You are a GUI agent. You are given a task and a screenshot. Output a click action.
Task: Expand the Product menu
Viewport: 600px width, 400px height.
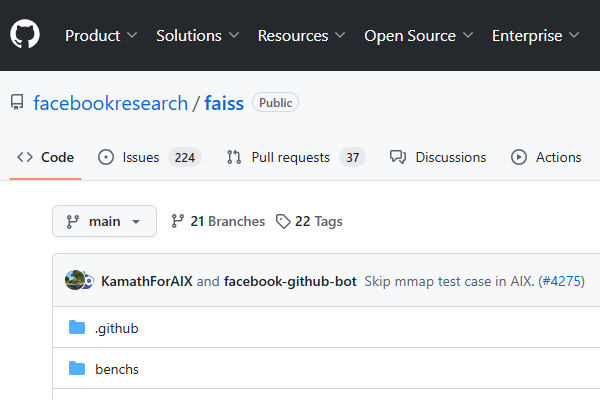tap(101, 36)
